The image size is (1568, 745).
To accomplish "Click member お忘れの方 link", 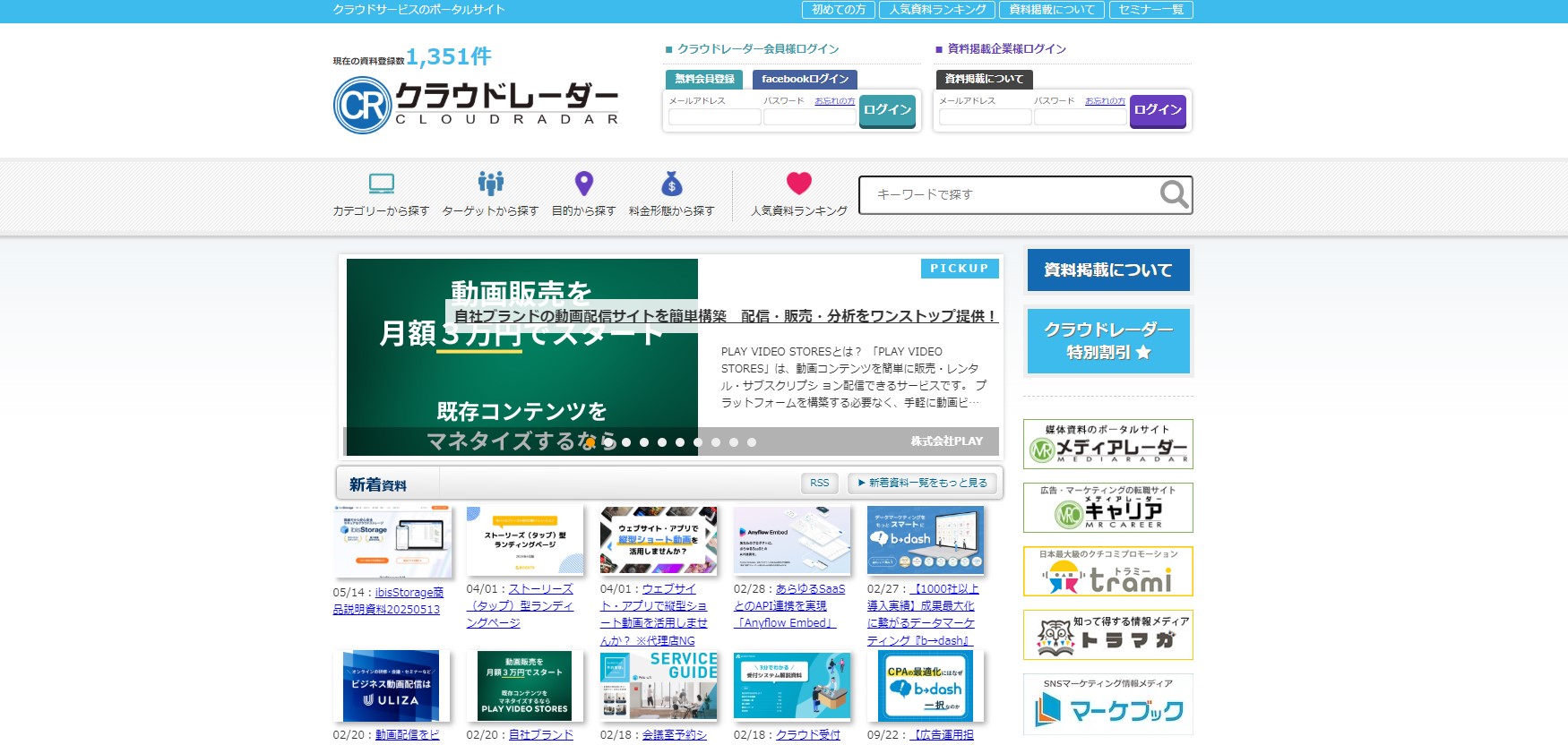I will point(834,101).
